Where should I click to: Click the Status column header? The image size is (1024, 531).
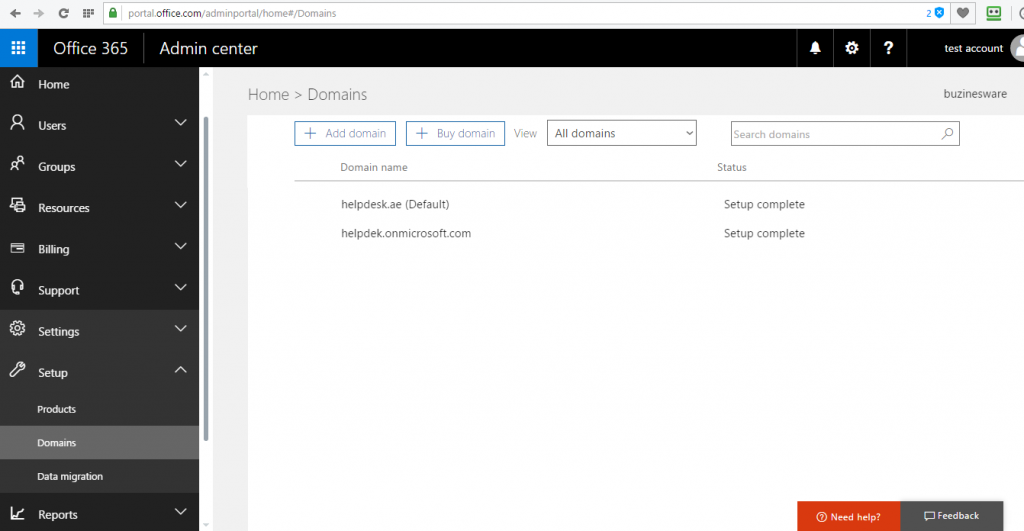731,167
